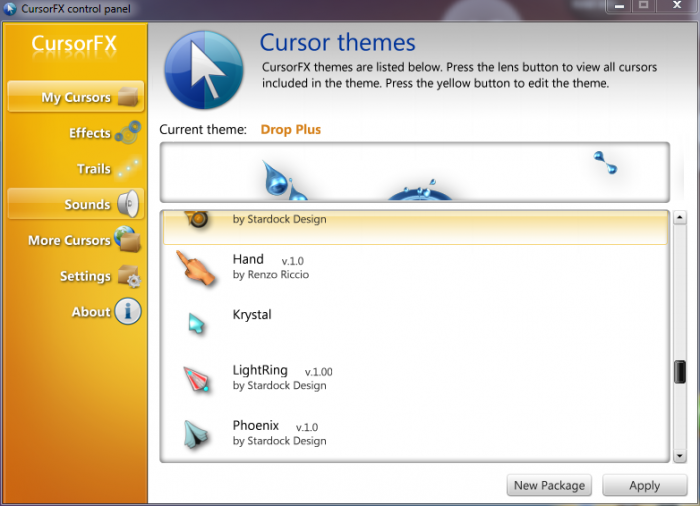This screenshot has width=700, height=506.
Task: Click the More Cursors globe icon
Action: coord(128,239)
